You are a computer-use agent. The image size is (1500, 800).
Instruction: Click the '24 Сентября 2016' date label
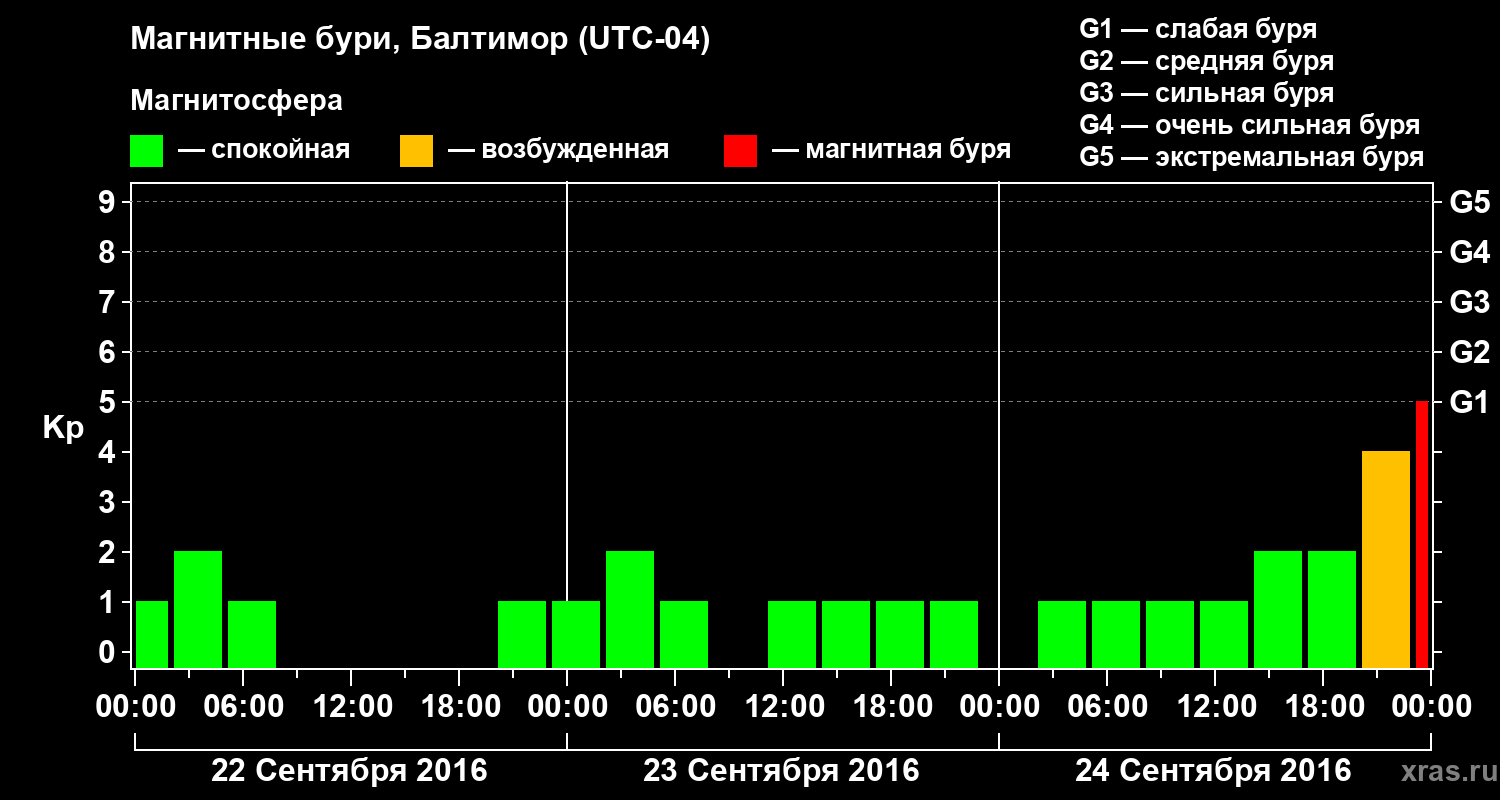(x=1213, y=771)
